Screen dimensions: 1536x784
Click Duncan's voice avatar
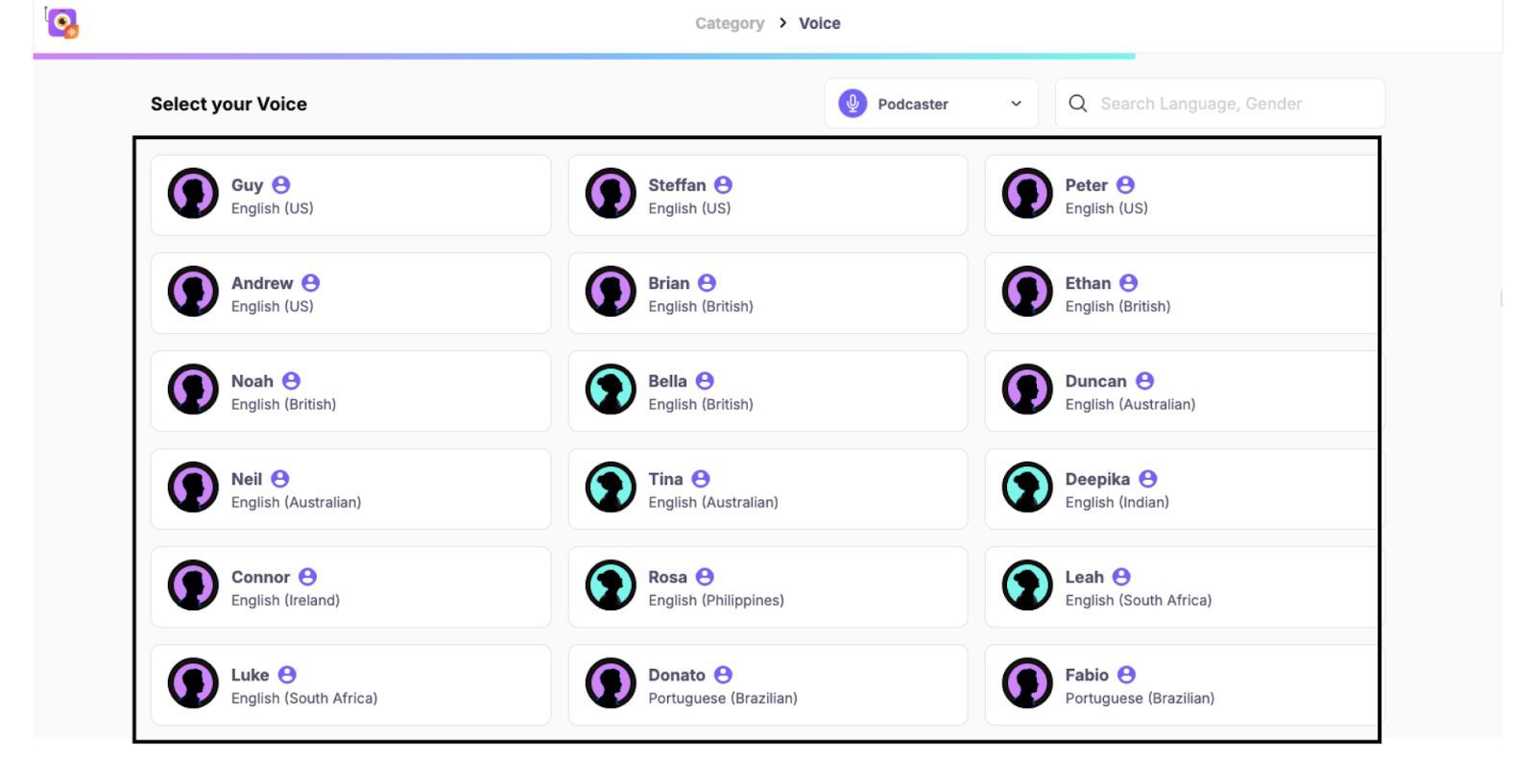[1027, 390]
